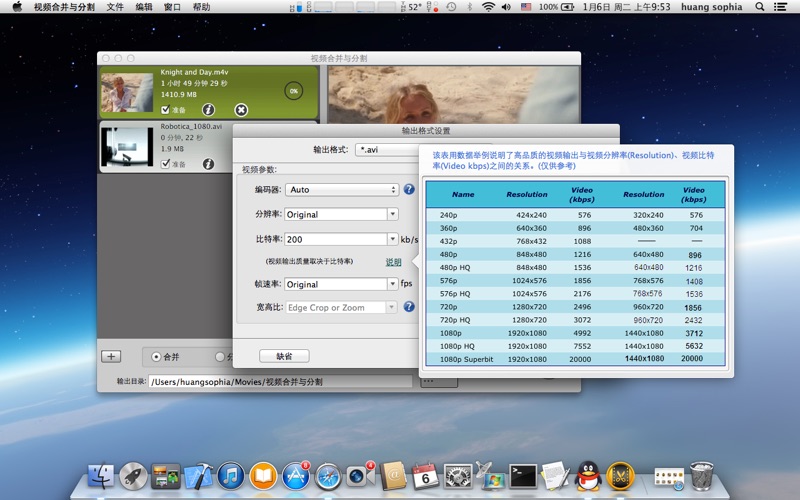Click the 输出目录 path field
Image resolution: width=800 pixels, height=500 pixels.
coord(280,382)
